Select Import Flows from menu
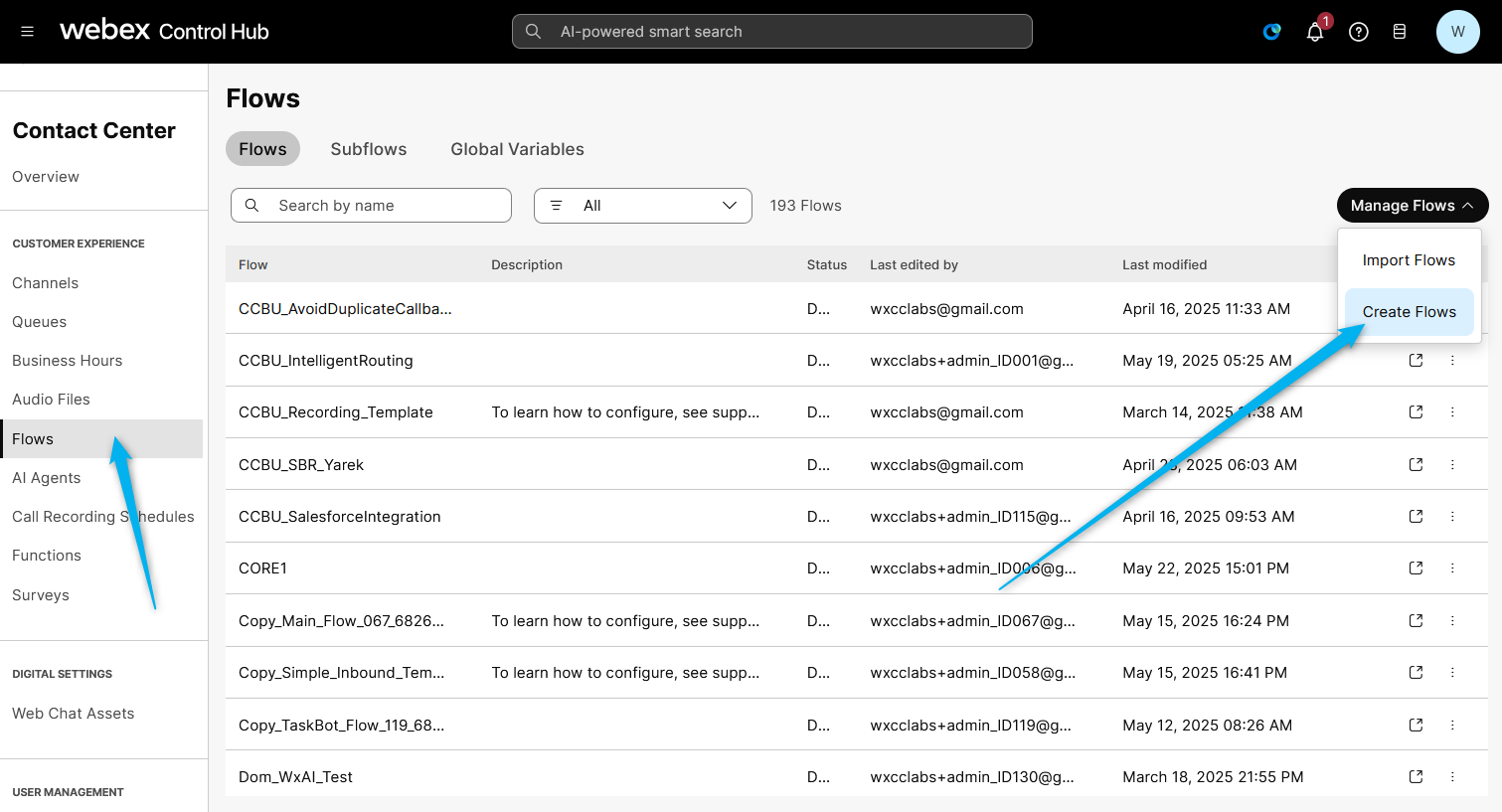 pos(1408,260)
